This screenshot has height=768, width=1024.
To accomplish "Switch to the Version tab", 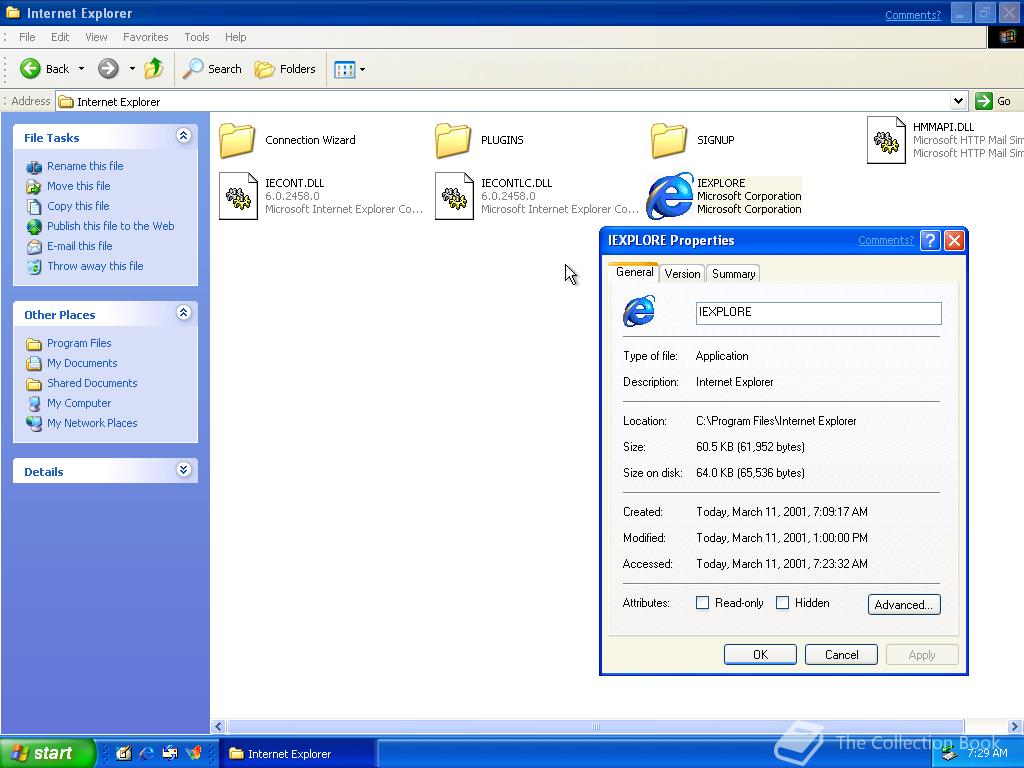I will (x=682, y=274).
